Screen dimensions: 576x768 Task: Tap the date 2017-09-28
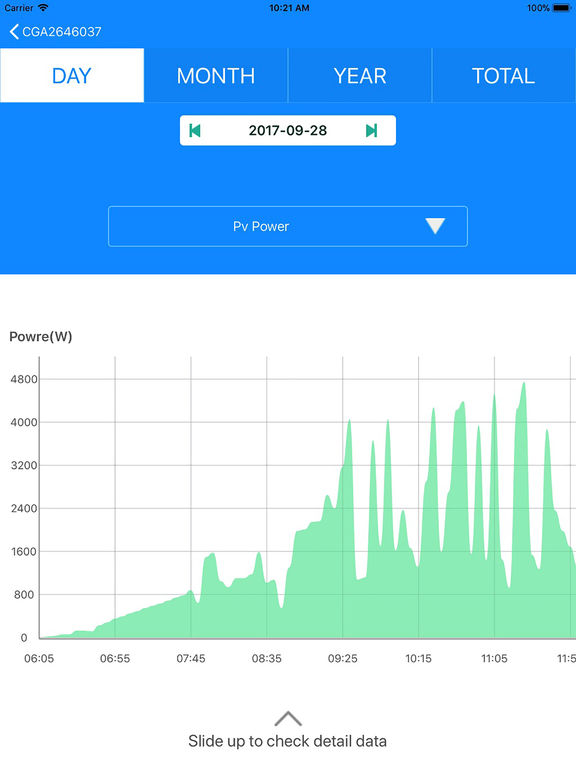[288, 131]
